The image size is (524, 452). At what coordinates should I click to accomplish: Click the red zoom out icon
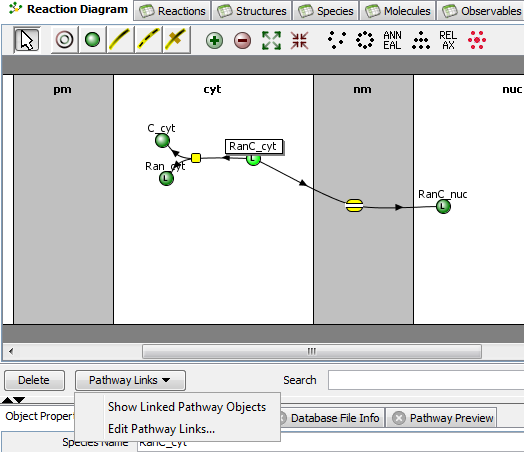pyautogui.click(x=242, y=40)
